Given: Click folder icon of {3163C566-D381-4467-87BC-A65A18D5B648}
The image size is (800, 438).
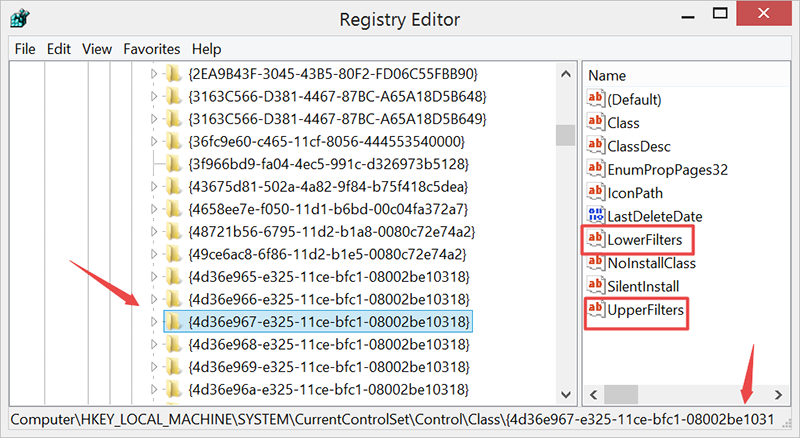Looking at the screenshot, I should tap(173, 96).
